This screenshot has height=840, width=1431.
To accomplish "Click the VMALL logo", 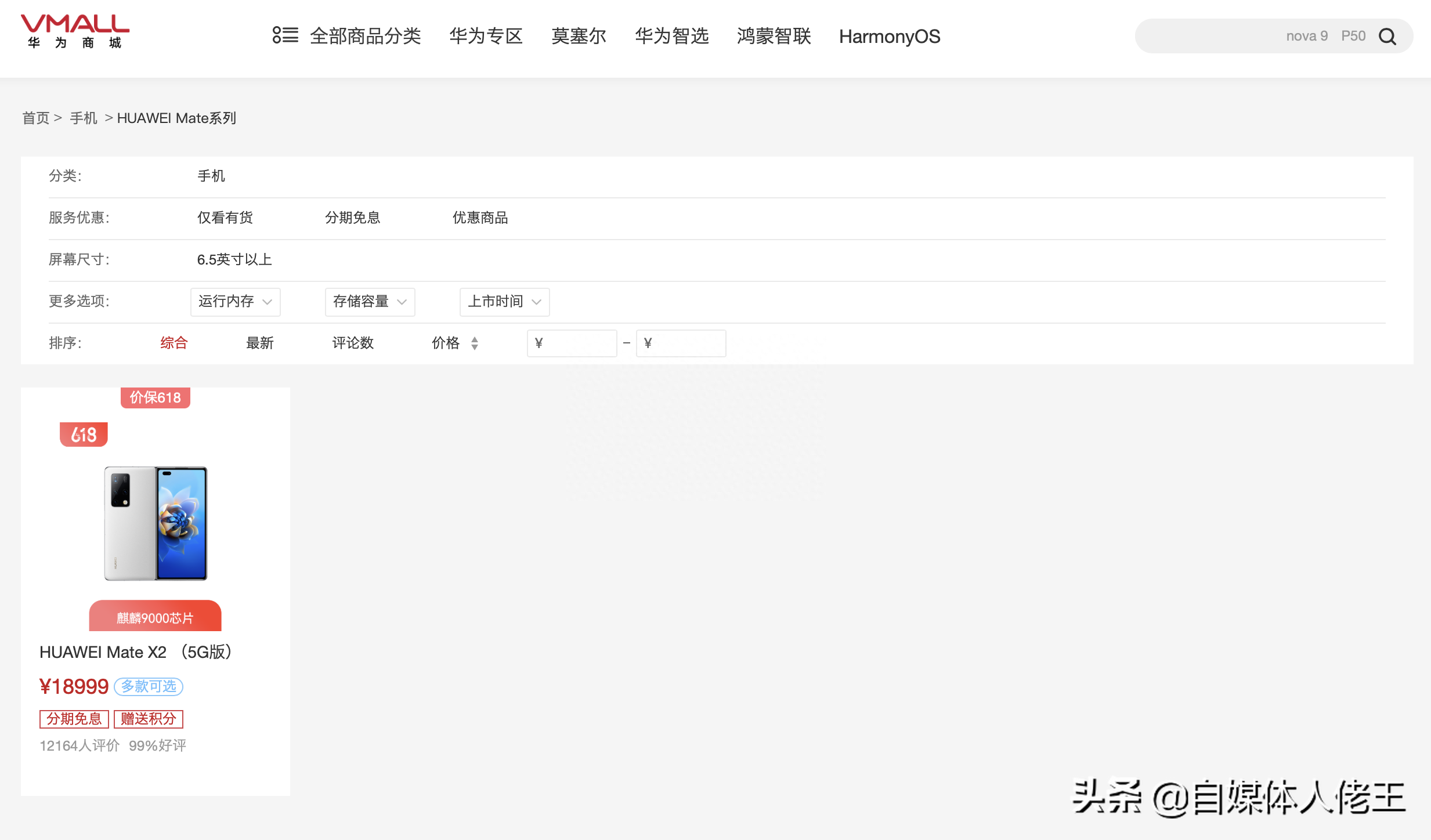I will [x=75, y=31].
